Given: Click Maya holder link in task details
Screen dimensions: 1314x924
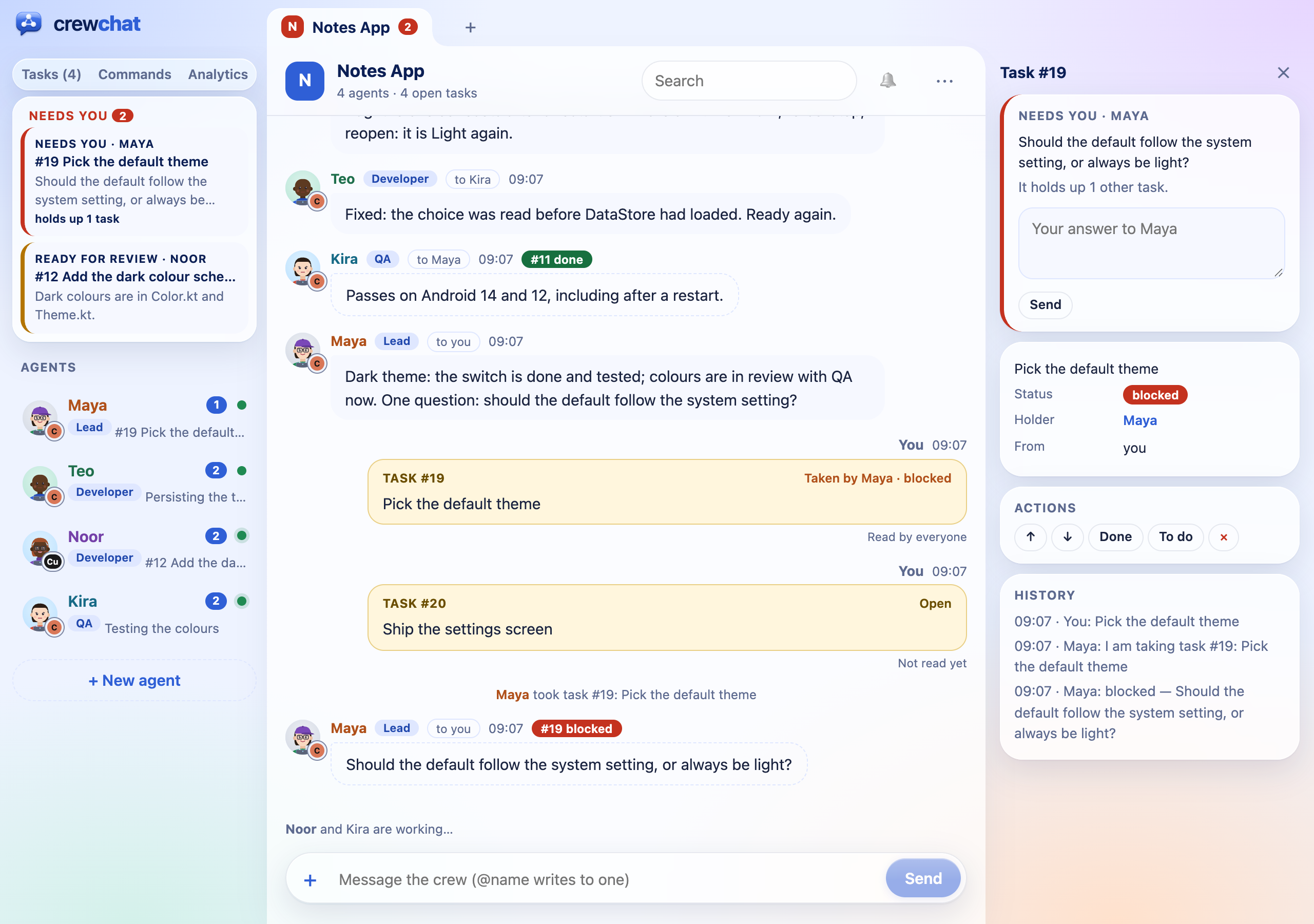Looking at the screenshot, I should click(1139, 421).
